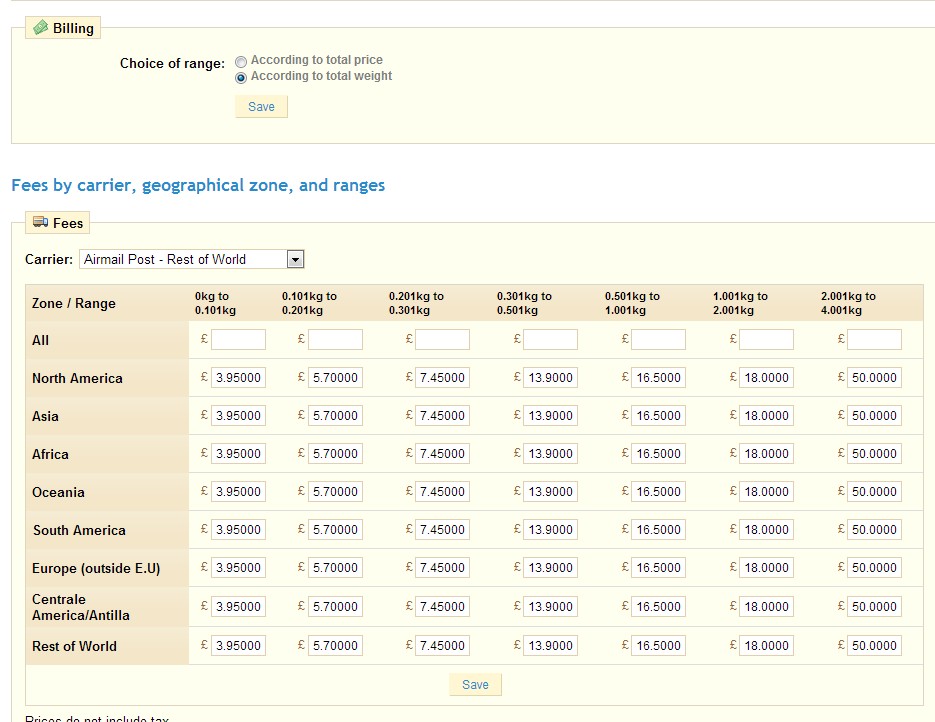Click North America 0kg to 0.101kg fee field
This screenshot has width=935, height=722.
(238, 378)
